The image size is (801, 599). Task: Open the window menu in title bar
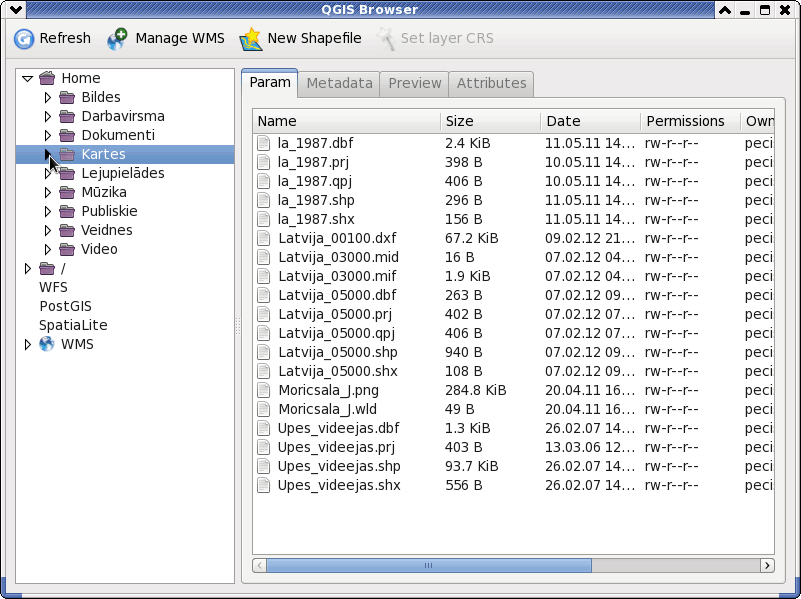[x=15, y=10]
